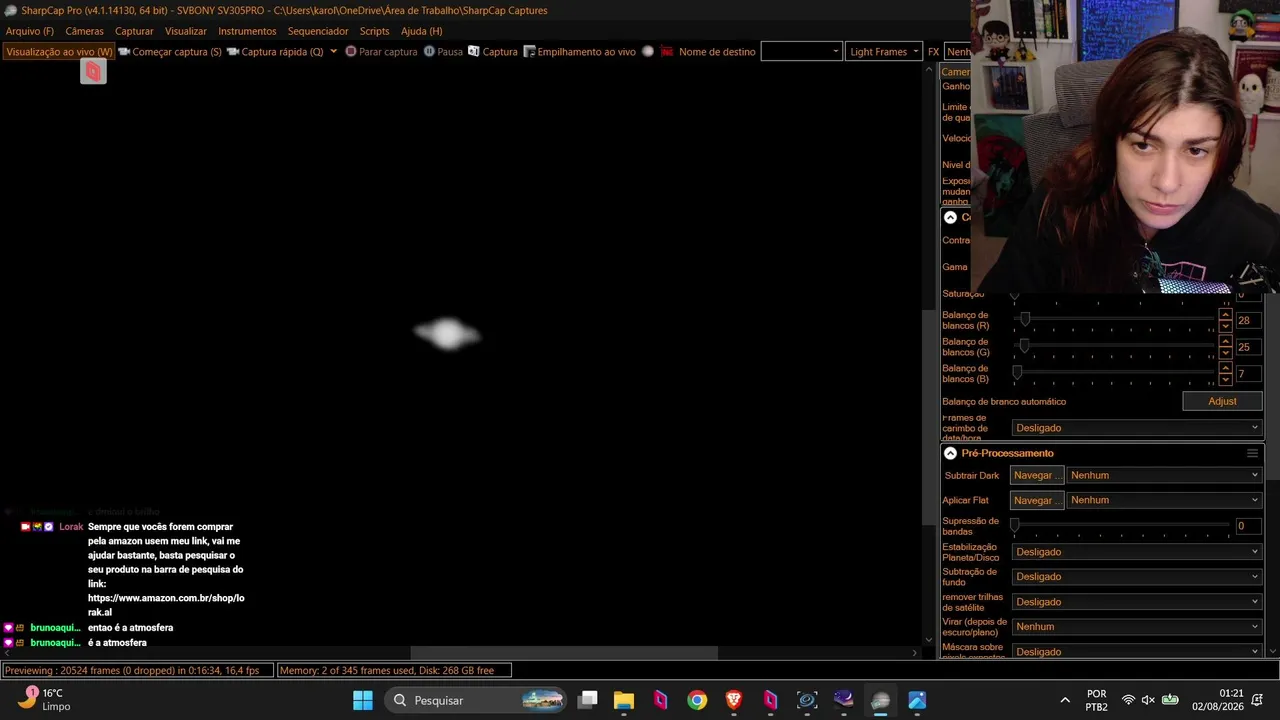Click the grey circular icon after Empilhamento
The width and height of the screenshot is (1280, 720).
(x=648, y=52)
